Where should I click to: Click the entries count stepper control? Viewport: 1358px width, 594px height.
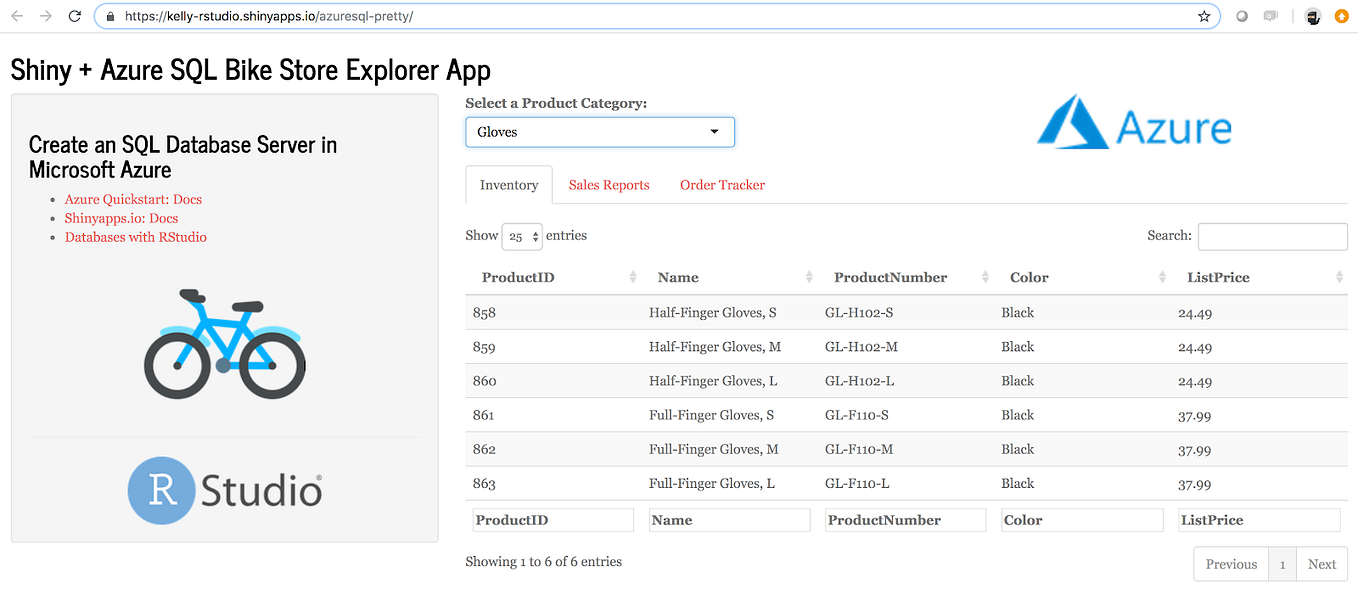tap(533, 235)
